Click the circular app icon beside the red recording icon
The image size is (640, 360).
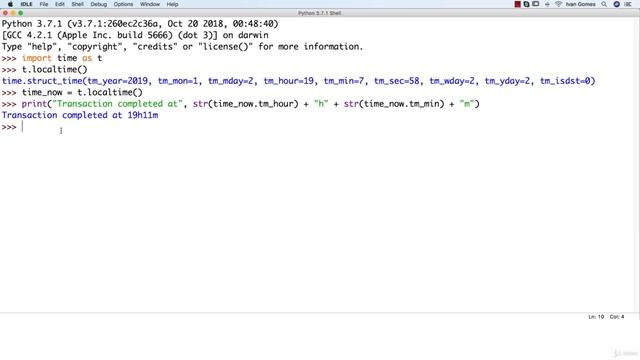click(527, 4)
